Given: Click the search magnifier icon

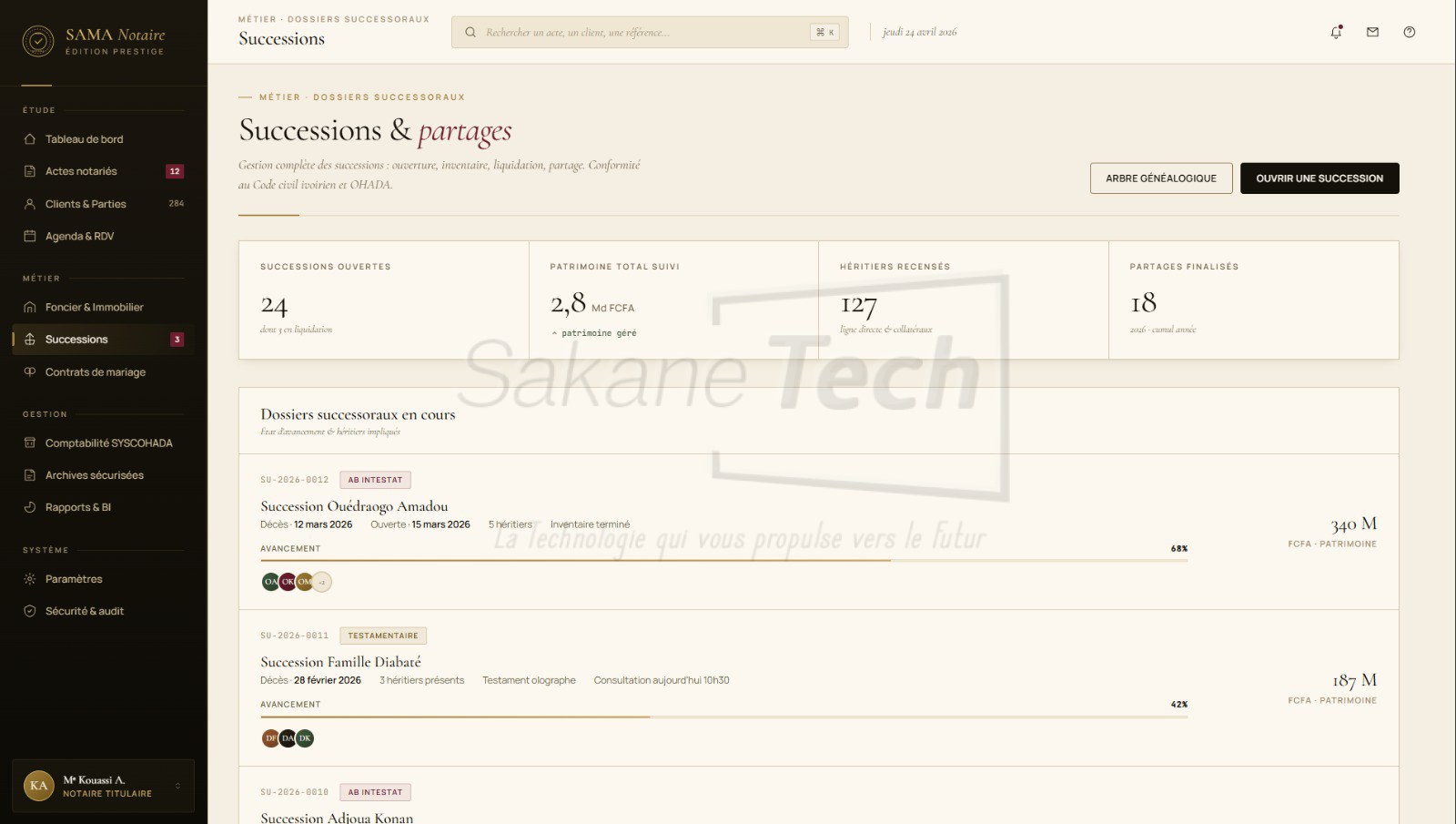Looking at the screenshot, I should 470,32.
